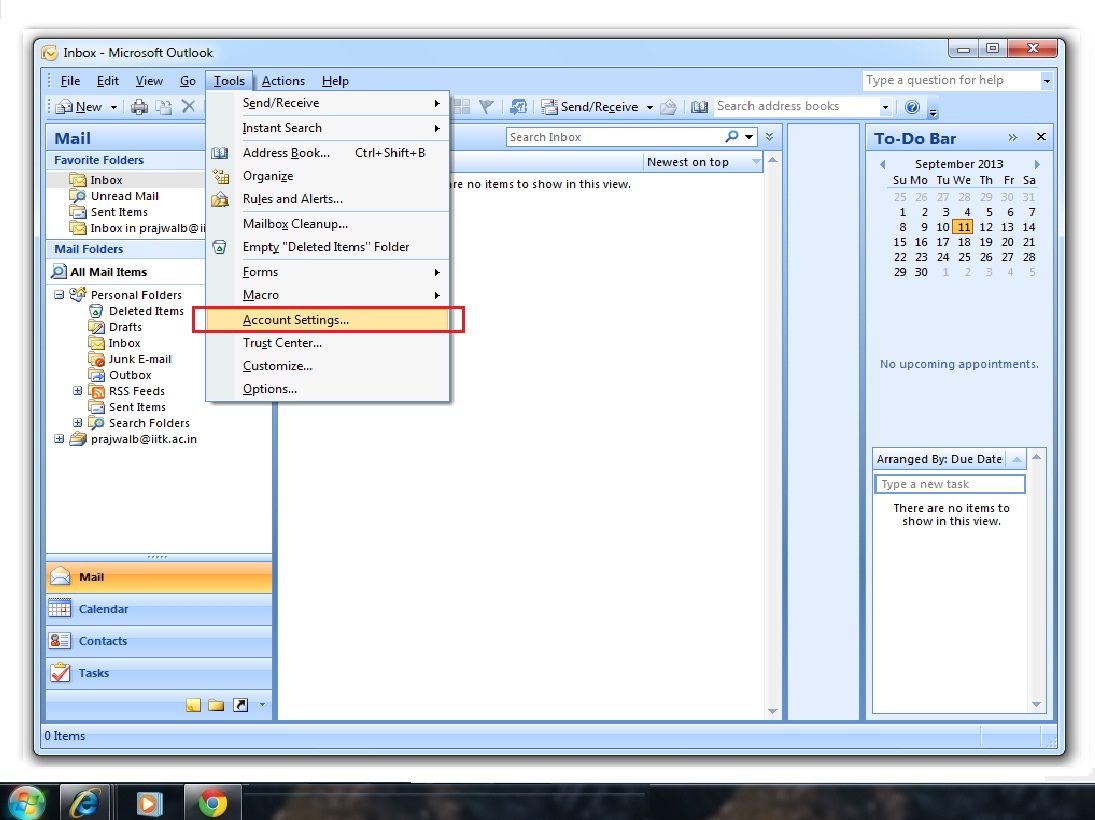
Task: Click the Delete (X) toolbar icon
Action: pos(188,107)
